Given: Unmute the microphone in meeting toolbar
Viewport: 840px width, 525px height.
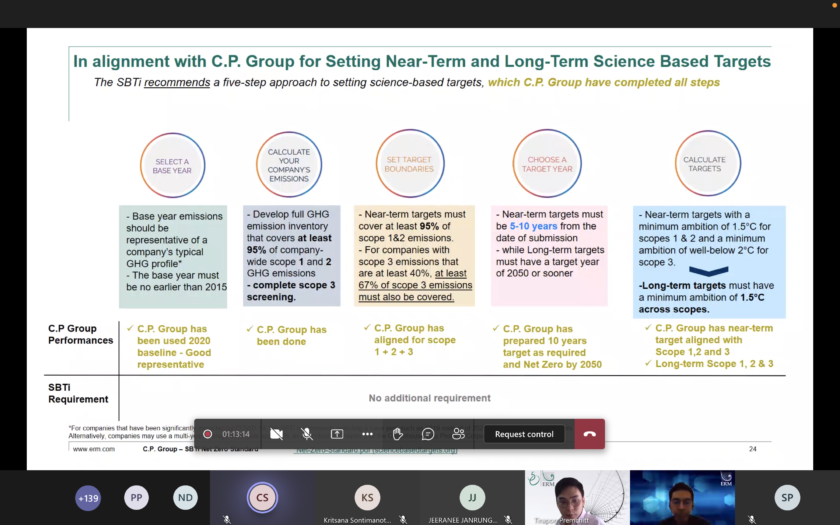Looking at the screenshot, I should (307, 434).
